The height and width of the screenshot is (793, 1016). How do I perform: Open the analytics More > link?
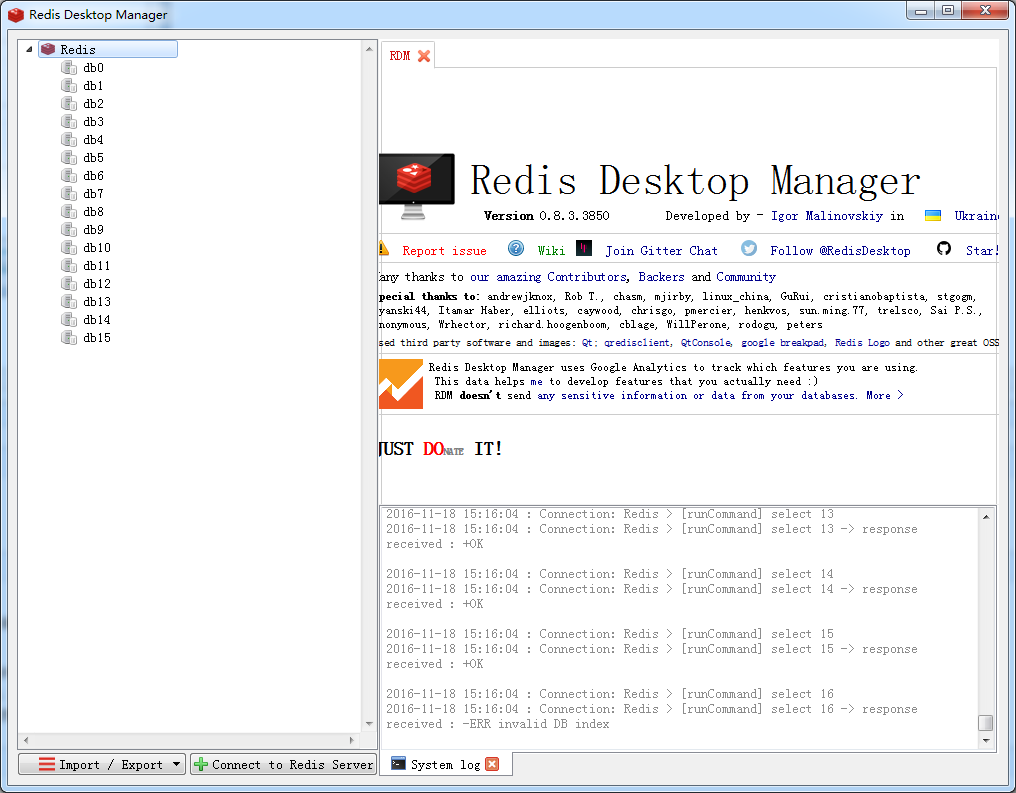pos(884,395)
